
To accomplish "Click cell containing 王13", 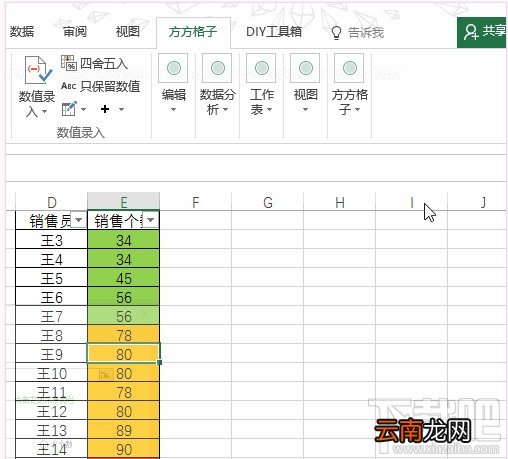I will 51,430.
